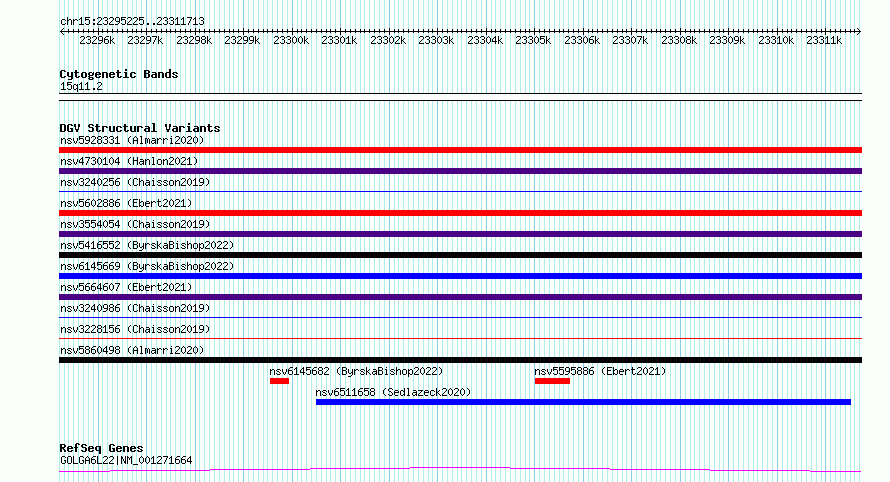Screen dimensions: 890x482
Task: Click the magenta GOLGA6L22 gene line
Action: point(460,470)
